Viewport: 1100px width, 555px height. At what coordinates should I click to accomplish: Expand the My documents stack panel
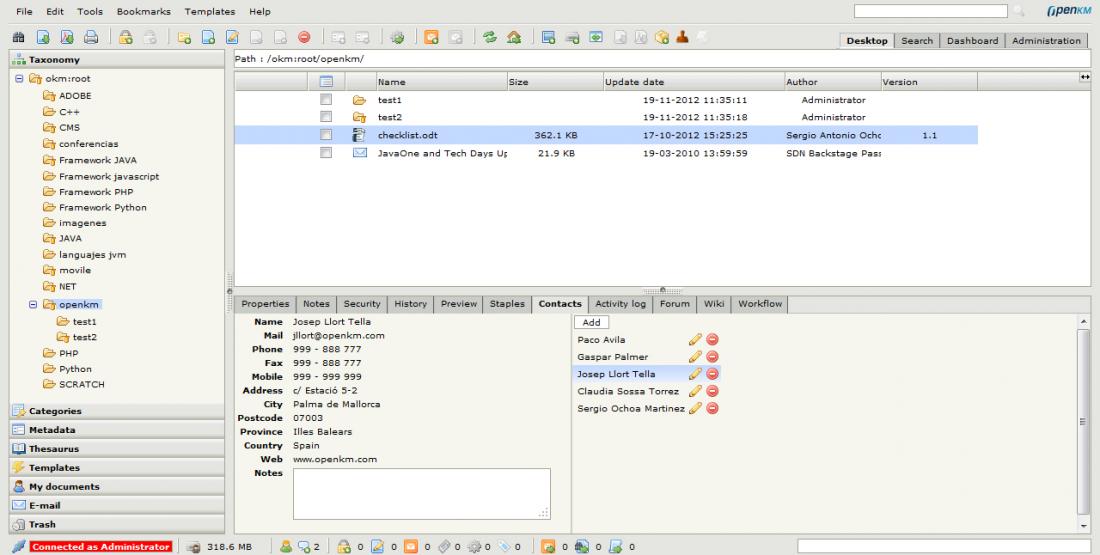tap(117, 487)
